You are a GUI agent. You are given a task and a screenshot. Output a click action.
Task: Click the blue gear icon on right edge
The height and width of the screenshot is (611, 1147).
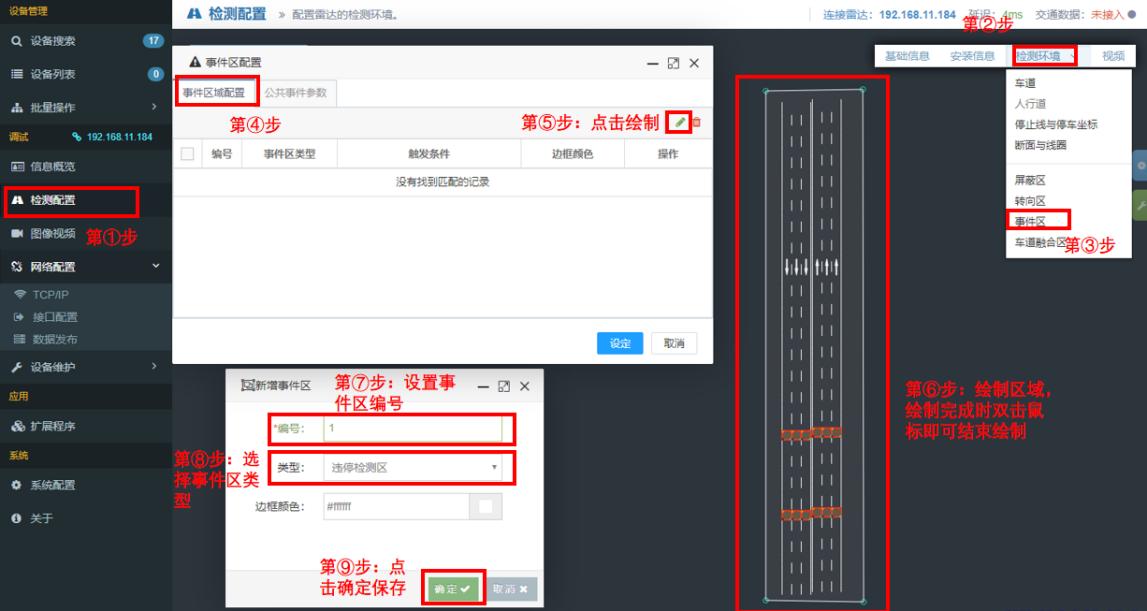(x=1143, y=163)
